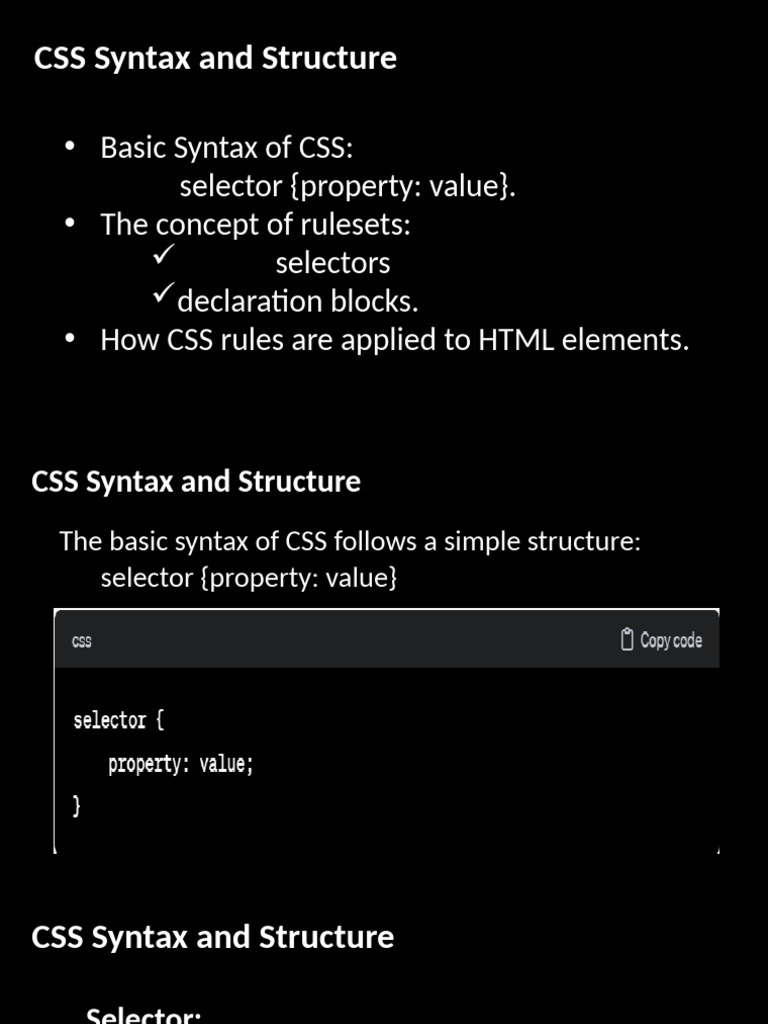This screenshot has height=1024, width=768.
Task: Click the second CSS Syntax and Structure heading
Action: (196, 481)
